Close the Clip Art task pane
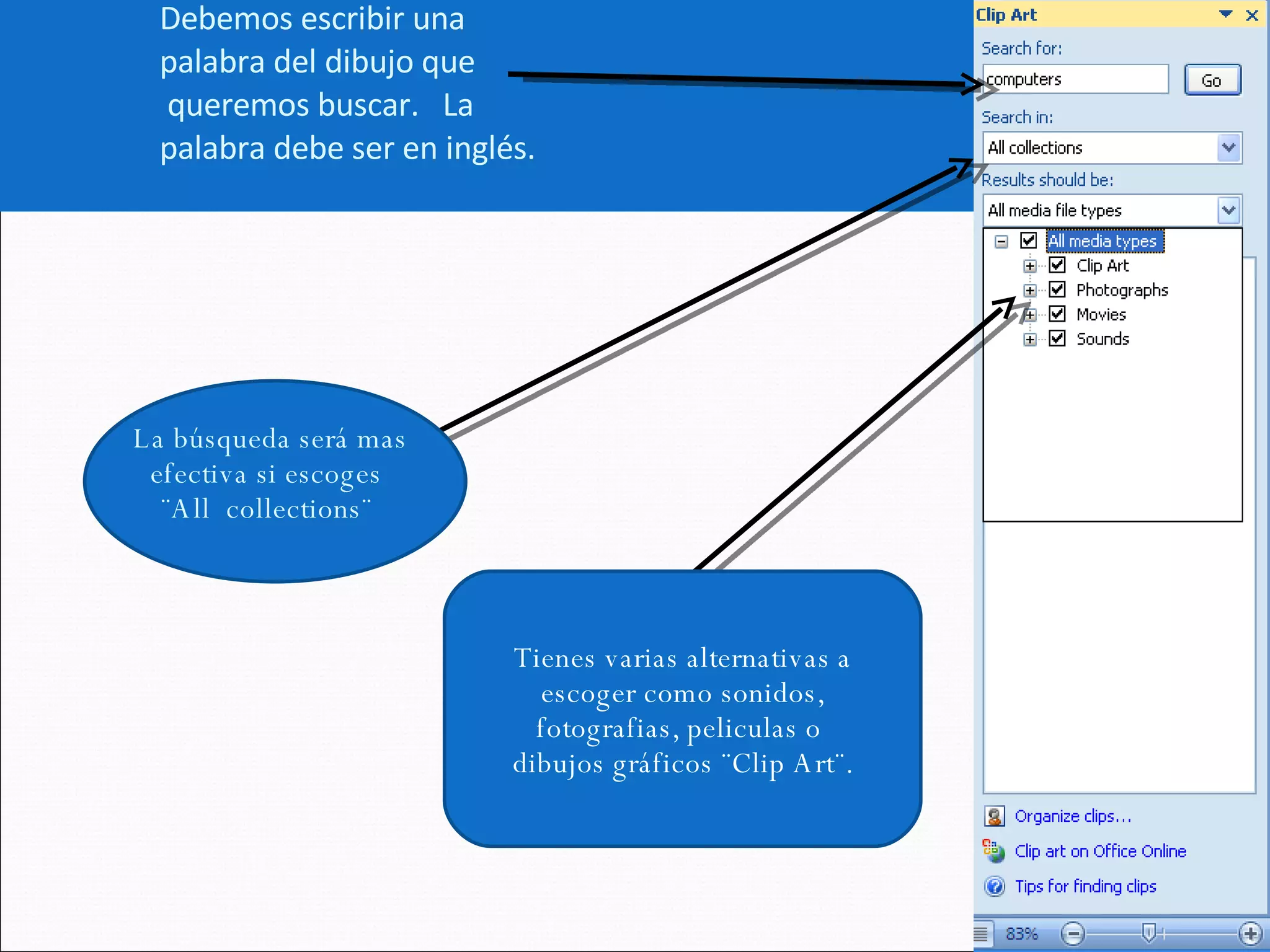 [1252, 15]
